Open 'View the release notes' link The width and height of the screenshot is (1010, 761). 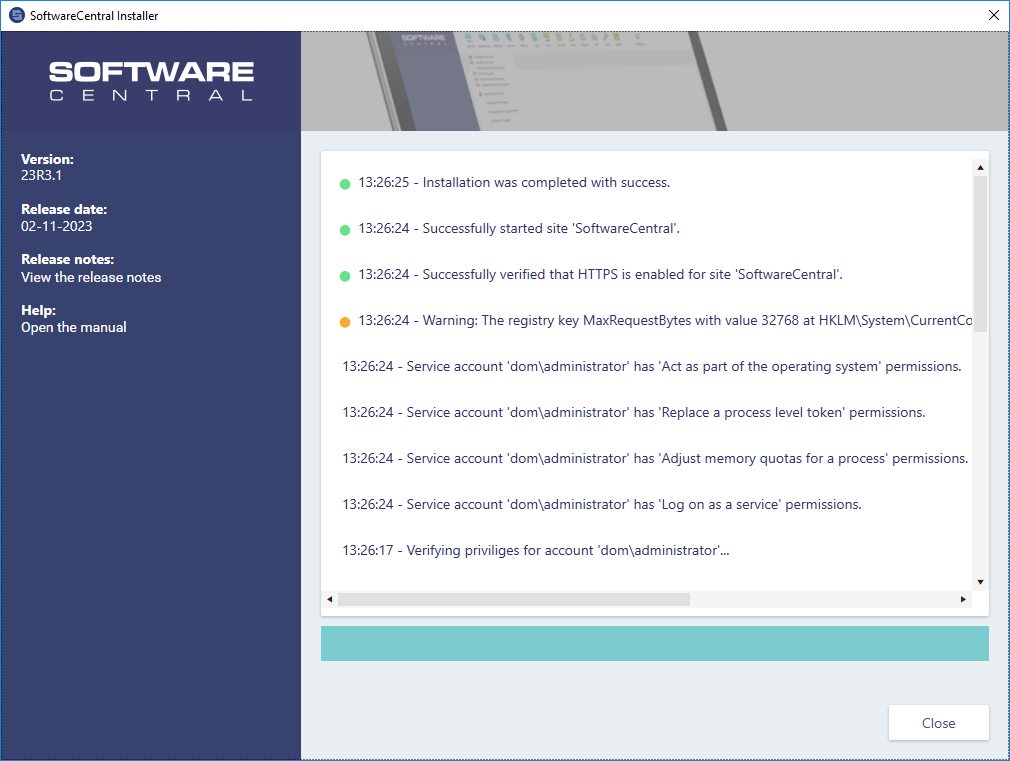click(91, 277)
